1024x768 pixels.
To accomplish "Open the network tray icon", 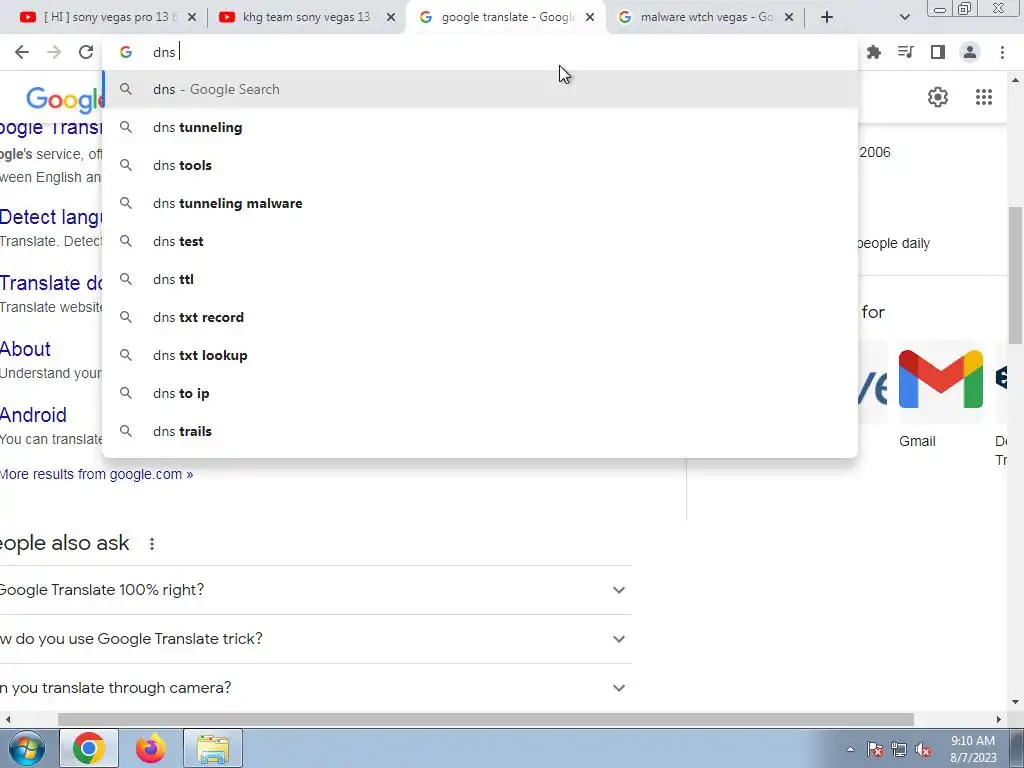I will [x=899, y=749].
